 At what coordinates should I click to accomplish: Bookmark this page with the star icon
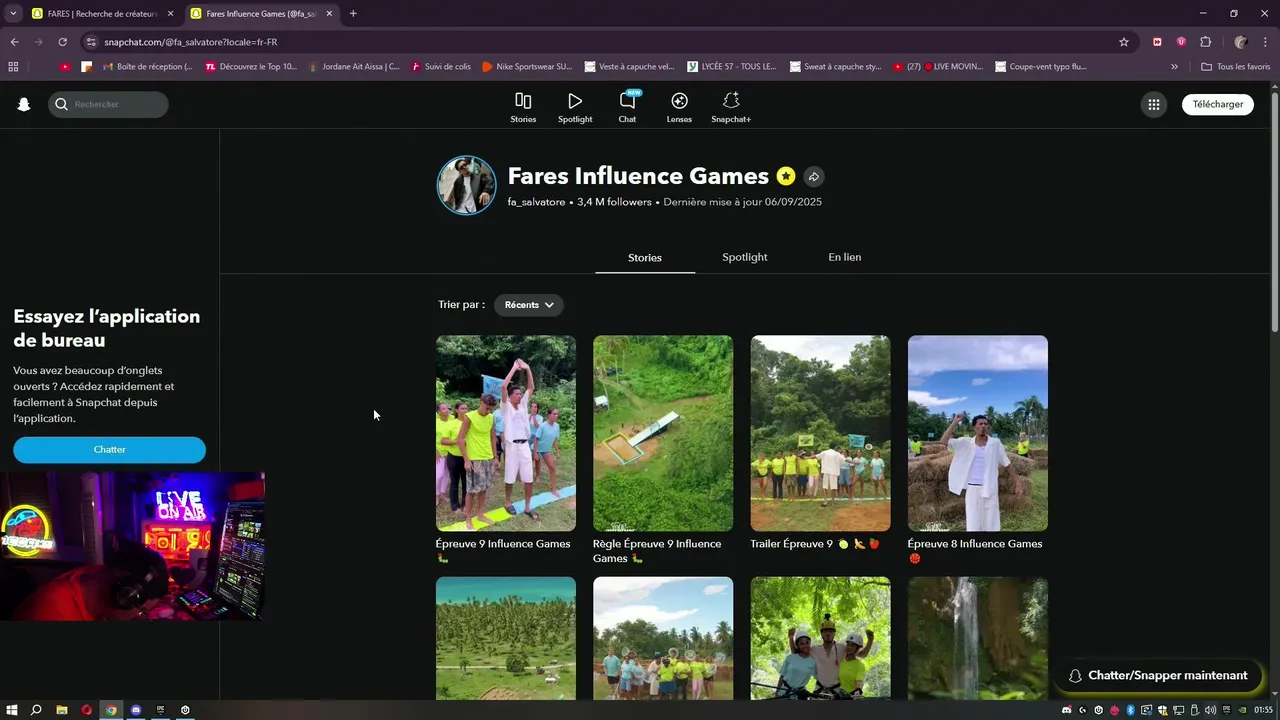tap(1124, 42)
